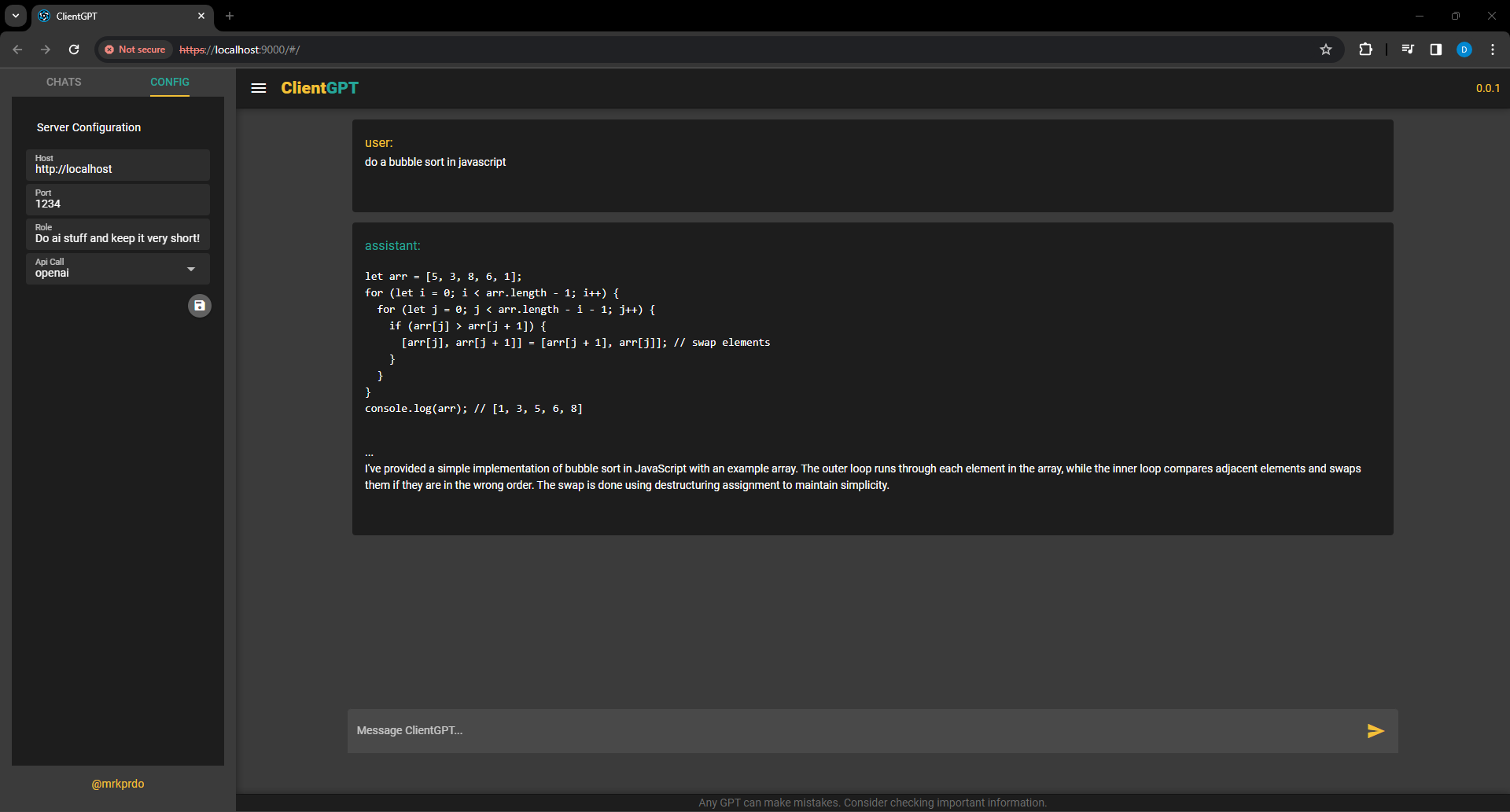Expand the Api Call openai dropdown
The height and width of the screenshot is (812, 1510).
pos(118,269)
